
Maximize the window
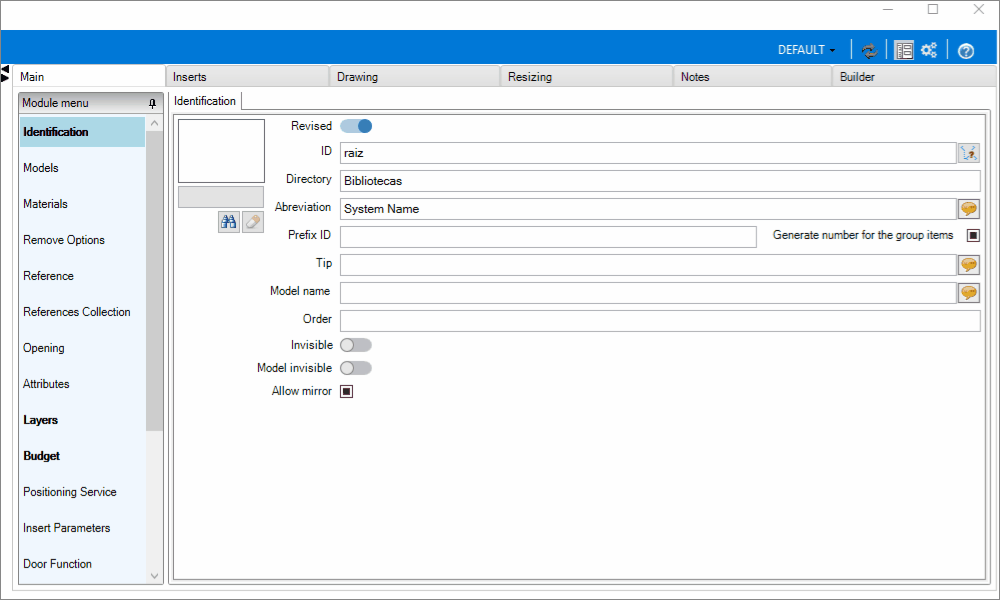(x=933, y=9)
